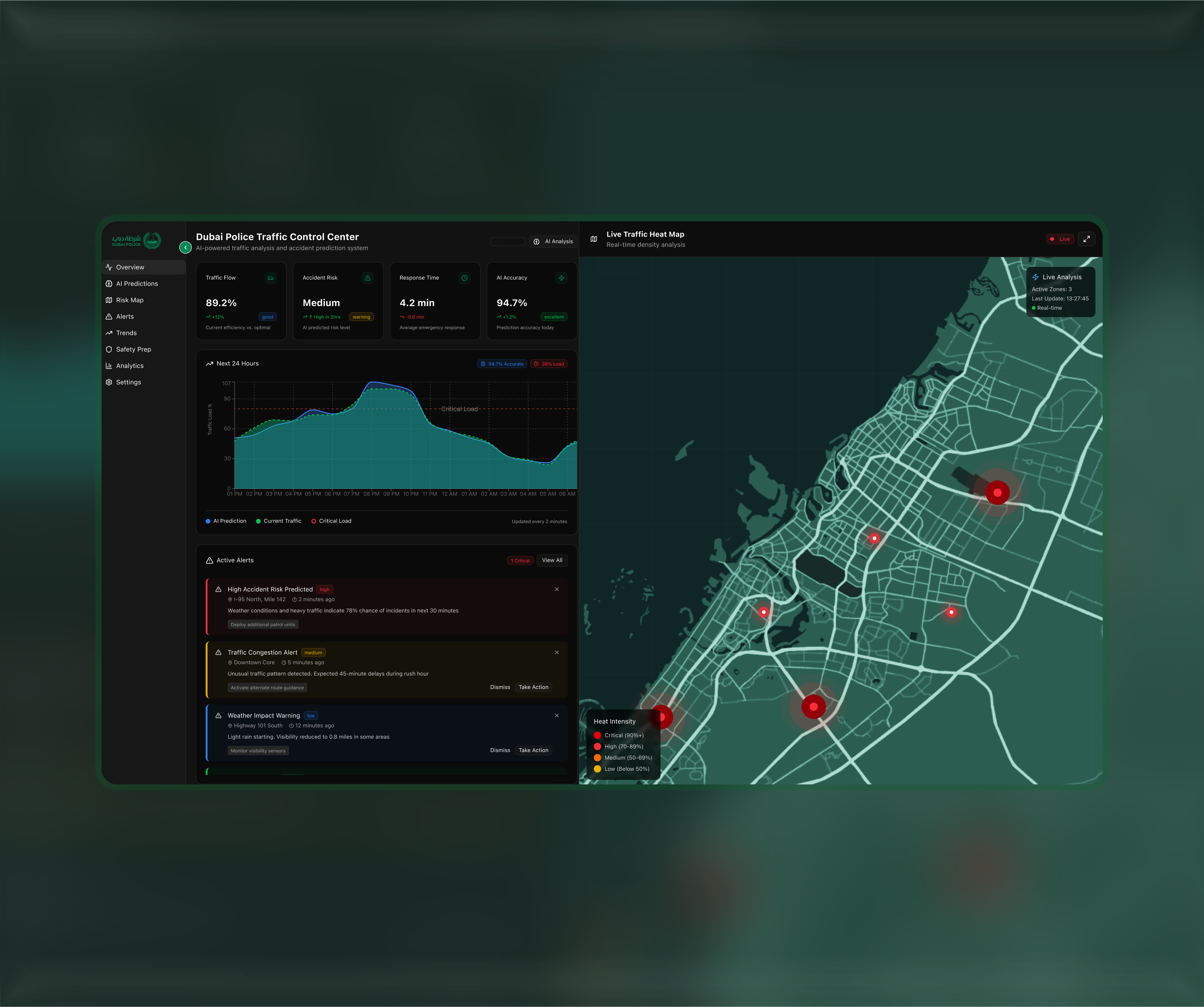The height and width of the screenshot is (1007, 1204).
Task: Open the Risk Map section
Action: (x=130, y=300)
